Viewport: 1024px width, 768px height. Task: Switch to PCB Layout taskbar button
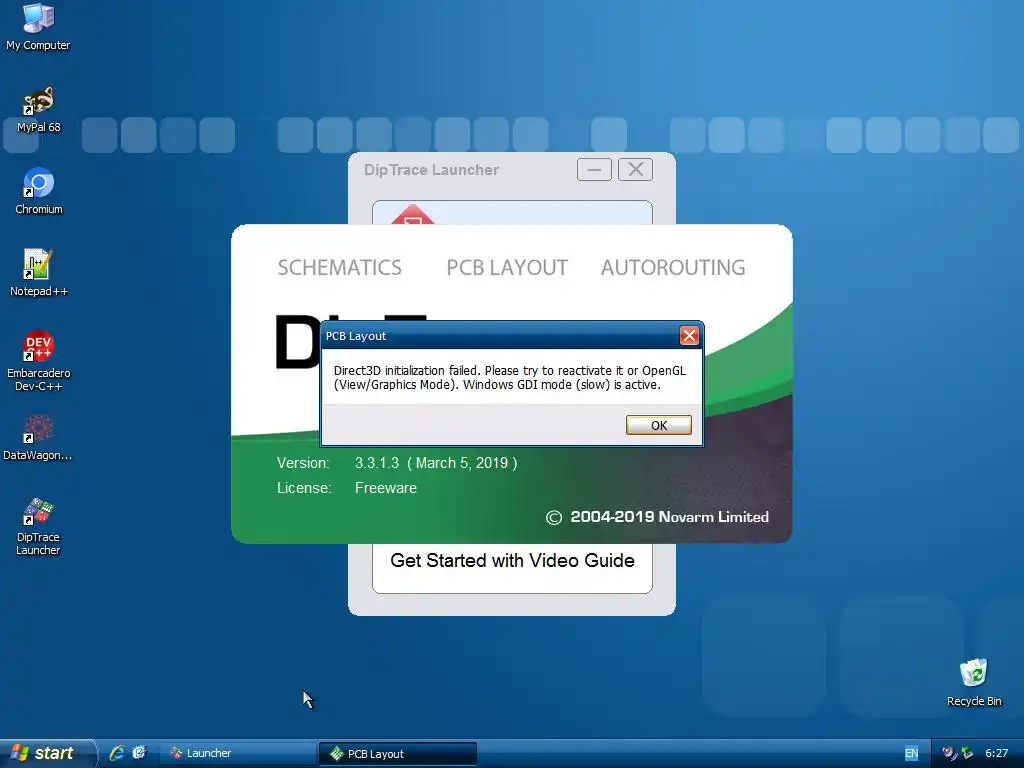pos(398,754)
